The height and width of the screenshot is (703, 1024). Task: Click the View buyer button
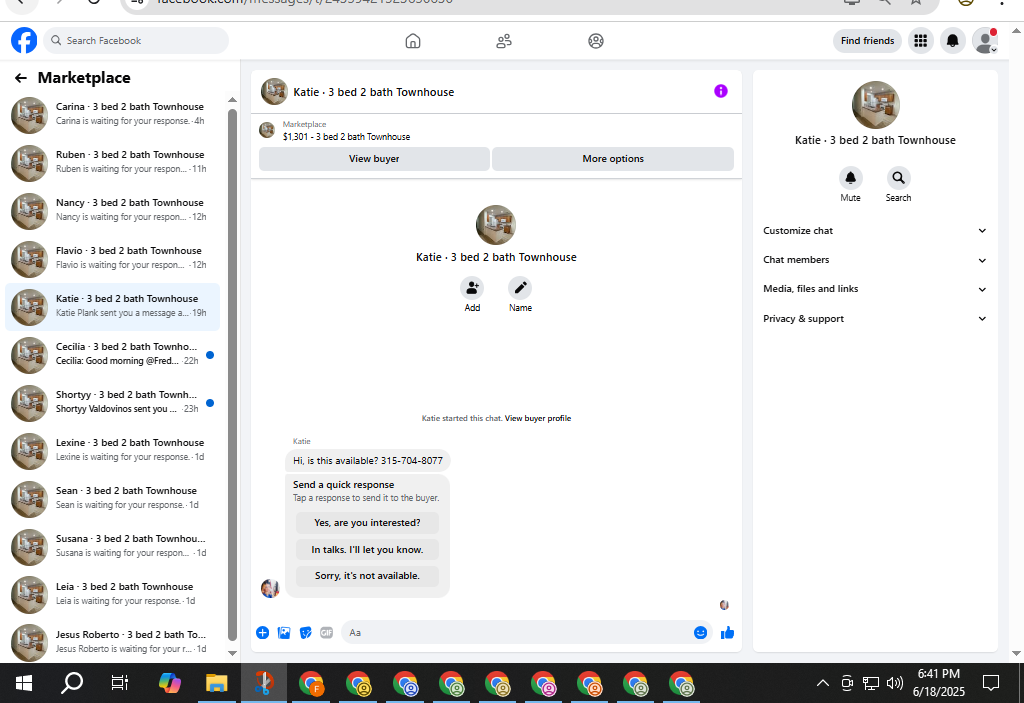pyautogui.click(x=374, y=159)
